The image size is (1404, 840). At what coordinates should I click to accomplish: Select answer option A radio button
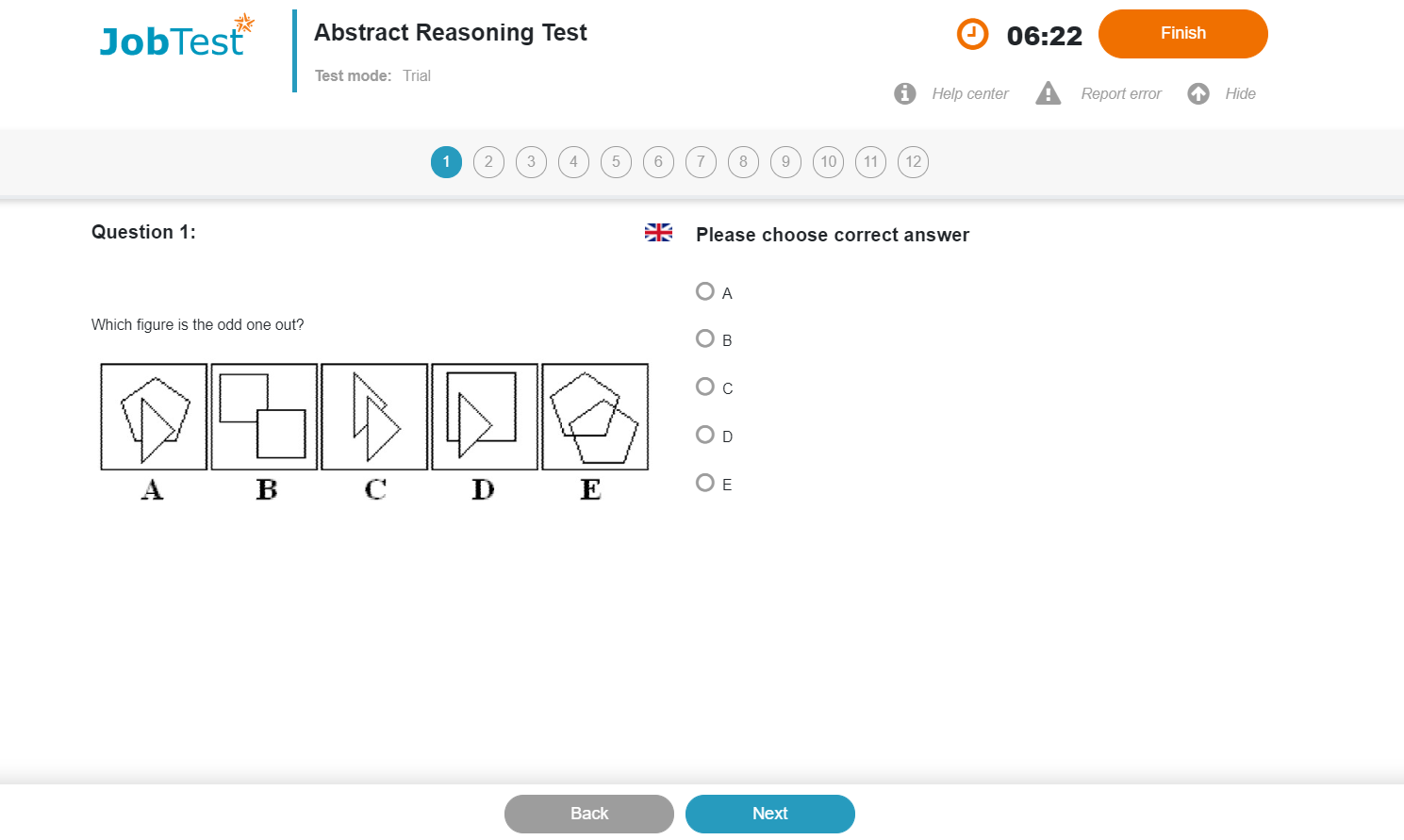(705, 291)
